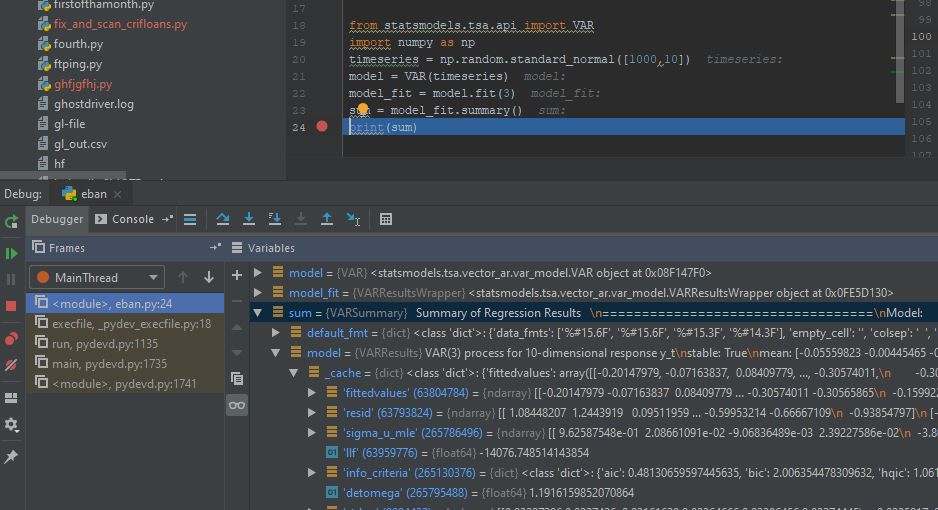Mute all breakpoints
The height and width of the screenshot is (510, 938).
coord(11,365)
